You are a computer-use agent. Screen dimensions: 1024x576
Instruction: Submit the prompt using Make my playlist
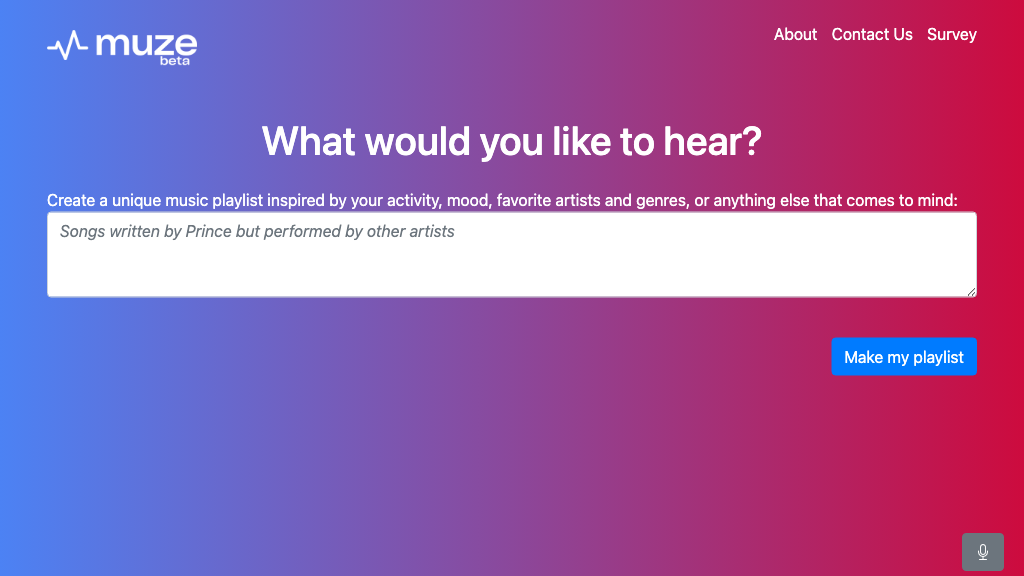(903, 357)
